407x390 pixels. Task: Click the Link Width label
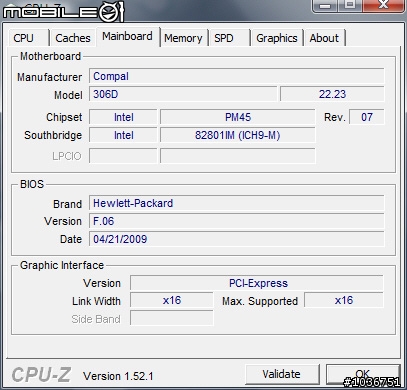96,301
